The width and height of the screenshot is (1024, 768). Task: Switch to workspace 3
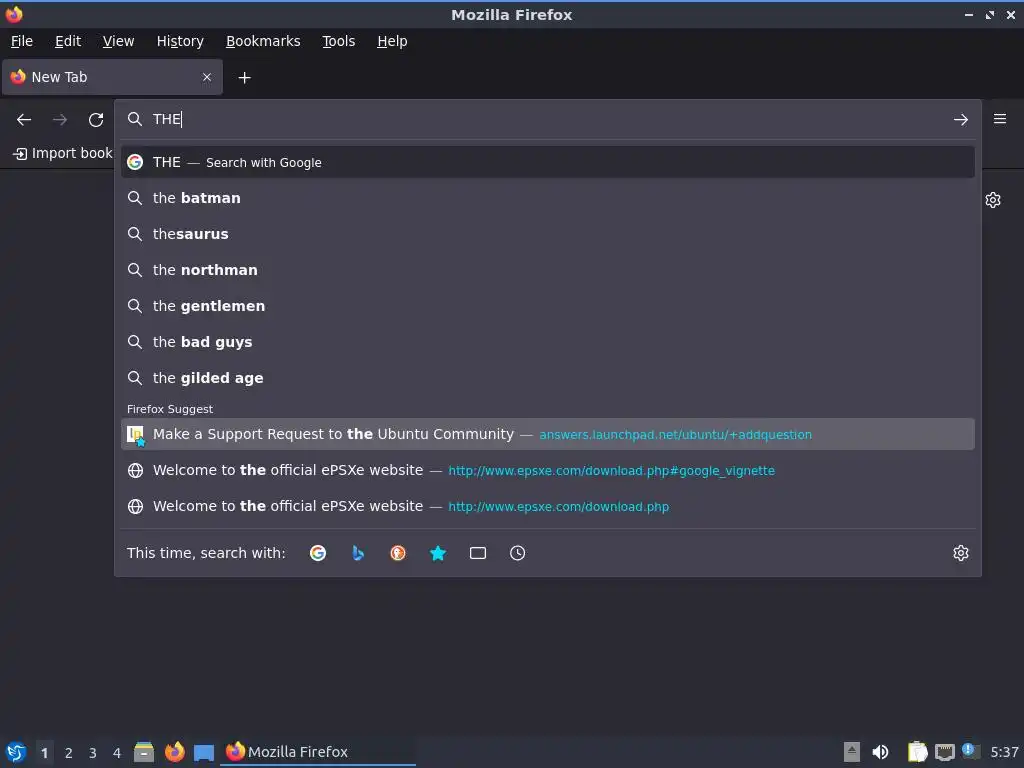[x=93, y=753]
